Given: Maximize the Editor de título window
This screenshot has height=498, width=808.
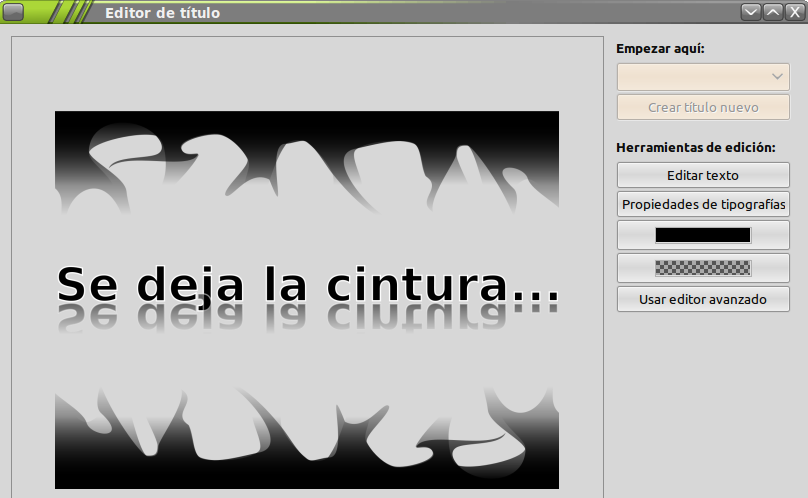Looking at the screenshot, I should [773, 12].
